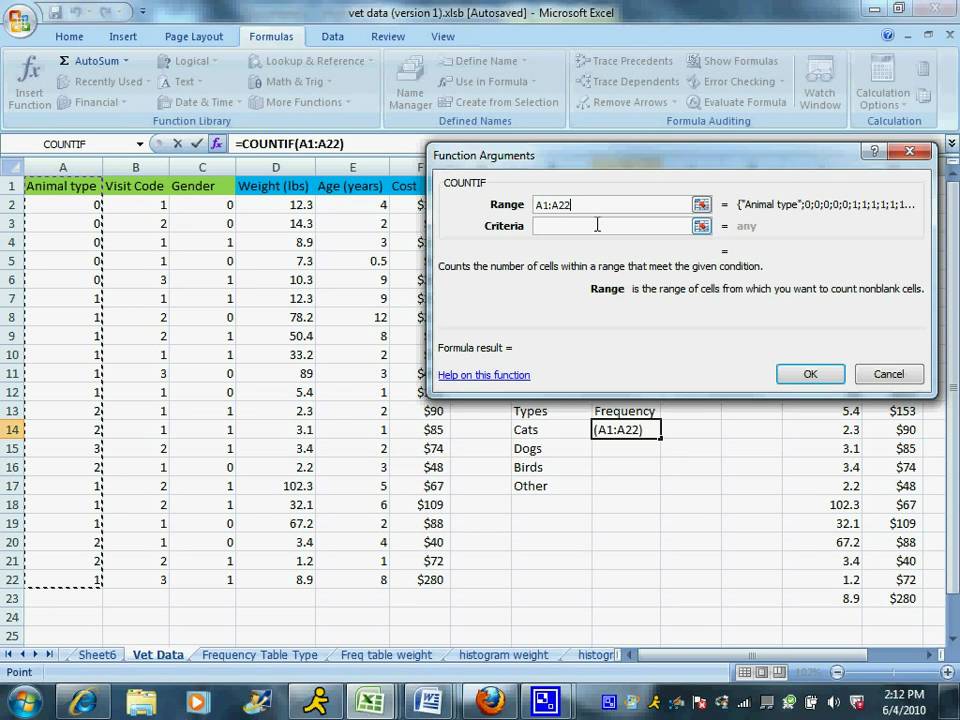960x720 pixels.
Task: Open Recently Used functions
Action: pos(103,81)
